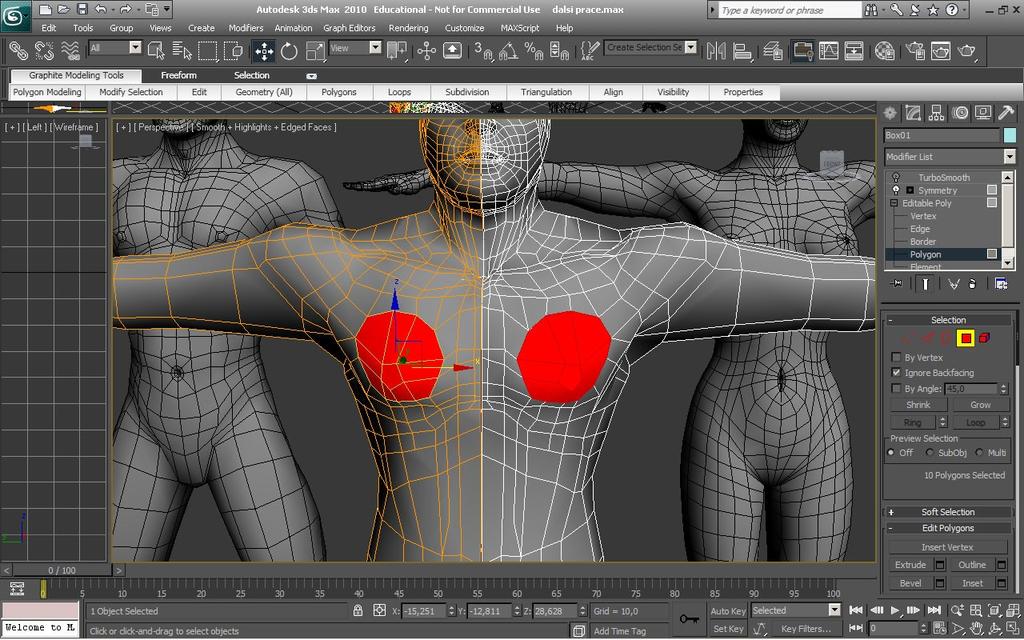Enable the By Vertex checkbox
1024x640 pixels.
coord(896,357)
